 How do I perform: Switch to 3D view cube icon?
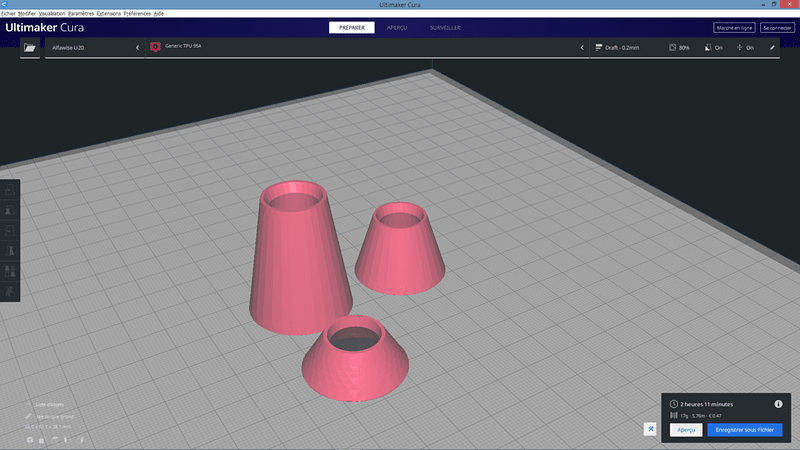30,440
